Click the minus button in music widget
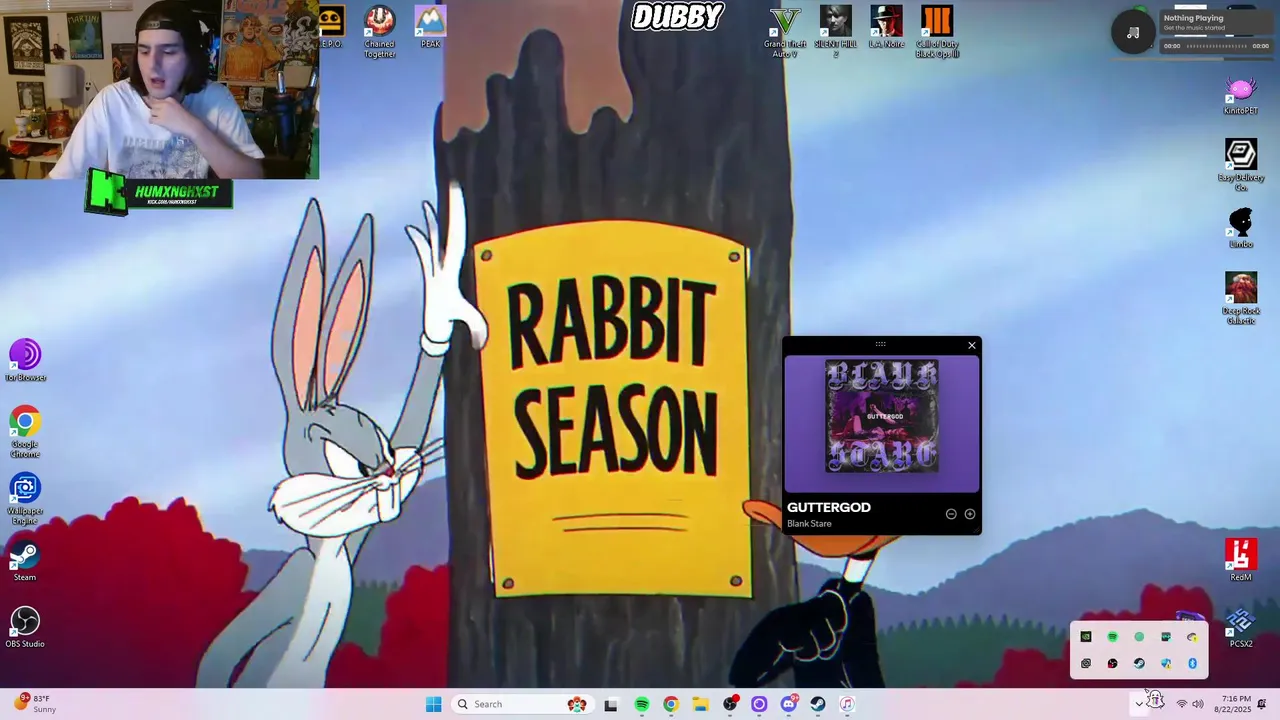Screen dimensions: 1280x720 pos(951,514)
